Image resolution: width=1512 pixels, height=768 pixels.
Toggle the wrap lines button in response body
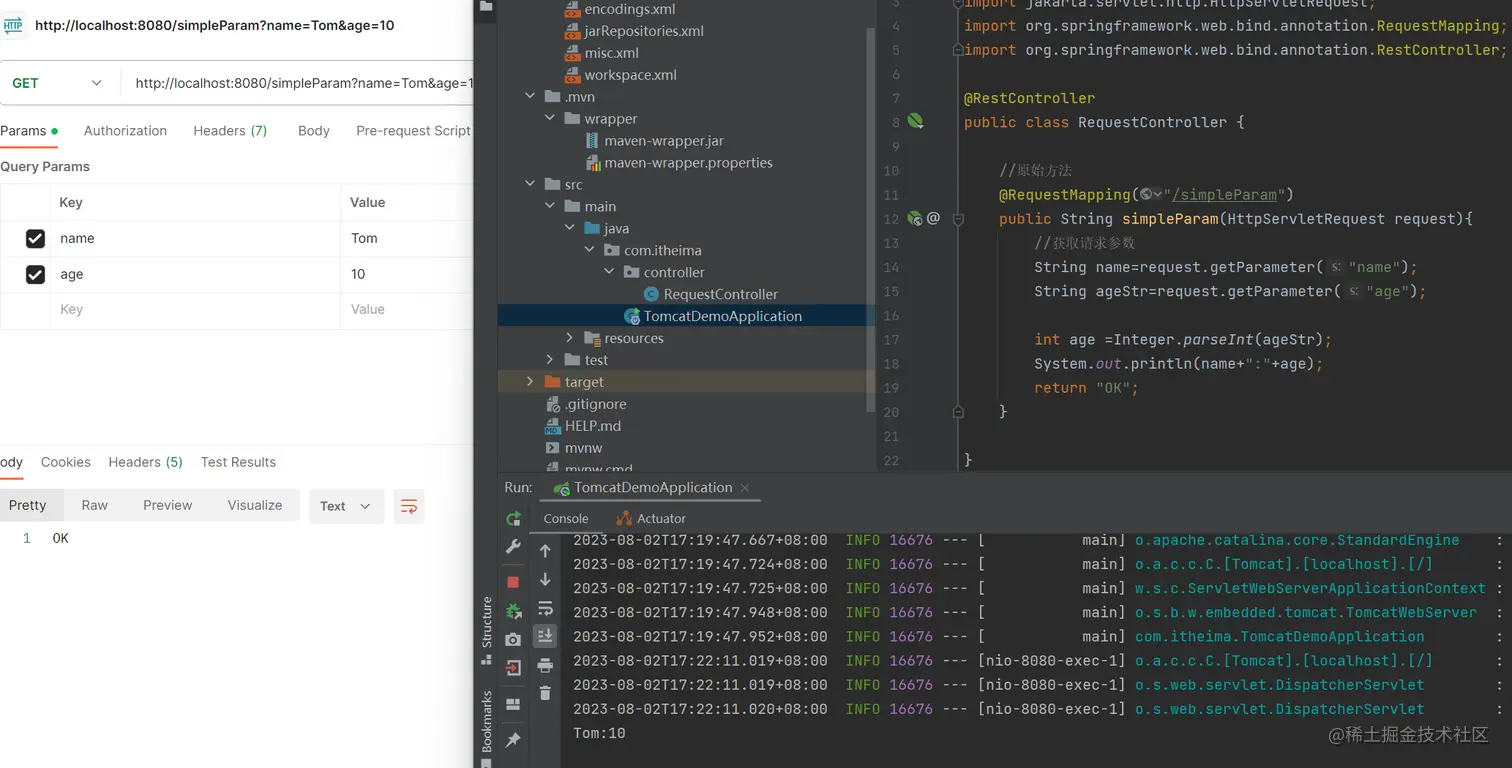(408, 506)
